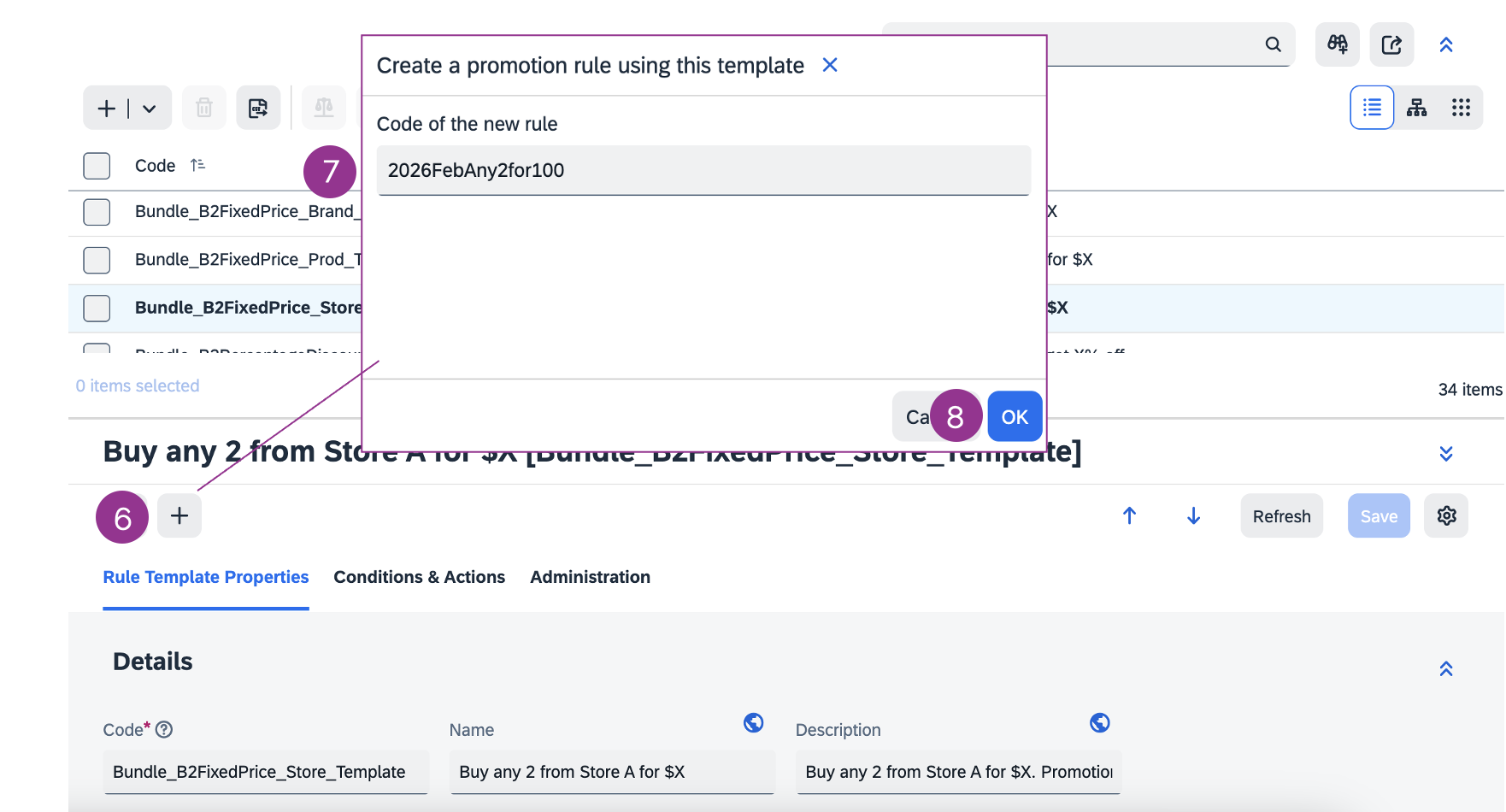Check the Bundle_B2FixedPrice_Brand row checkbox
Image resolution: width=1506 pixels, height=812 pixels.
pos(97,212)
